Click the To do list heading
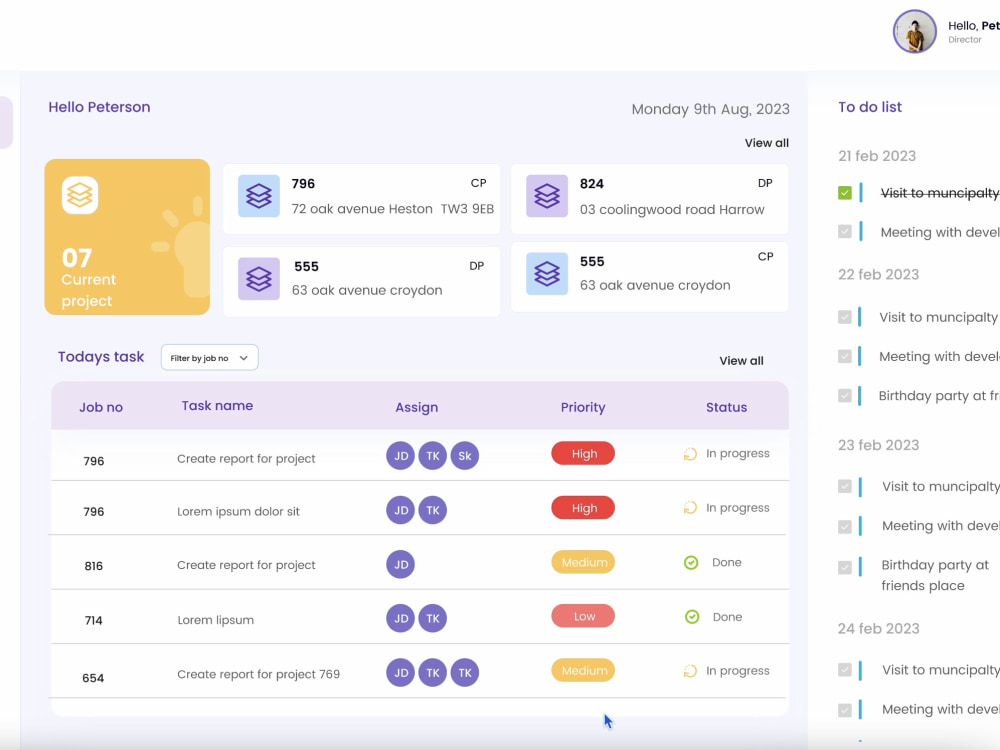This screenshot has height=750, width=1000. point(870,107)
